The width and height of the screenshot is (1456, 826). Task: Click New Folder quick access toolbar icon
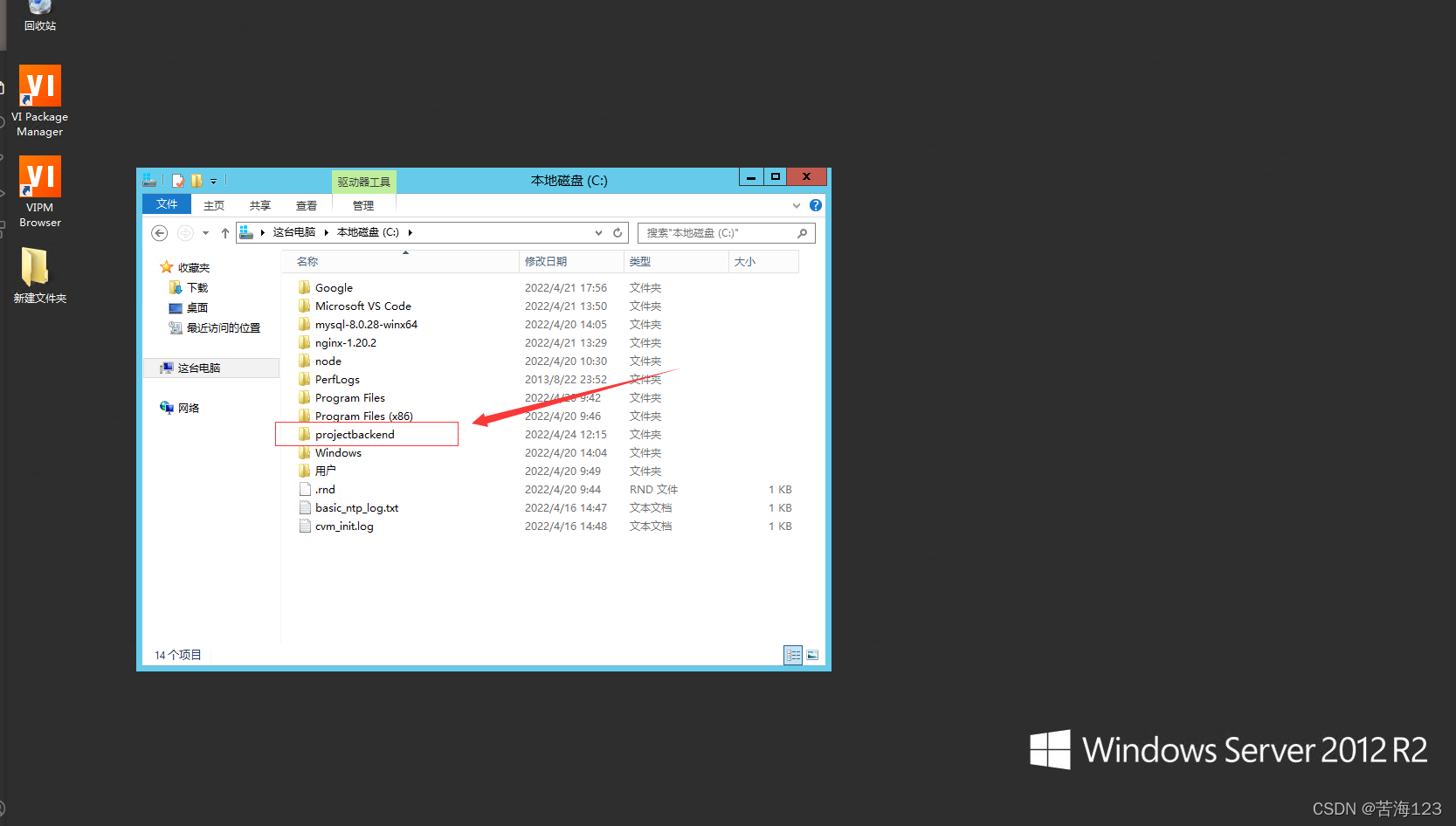tap(197, 181)
